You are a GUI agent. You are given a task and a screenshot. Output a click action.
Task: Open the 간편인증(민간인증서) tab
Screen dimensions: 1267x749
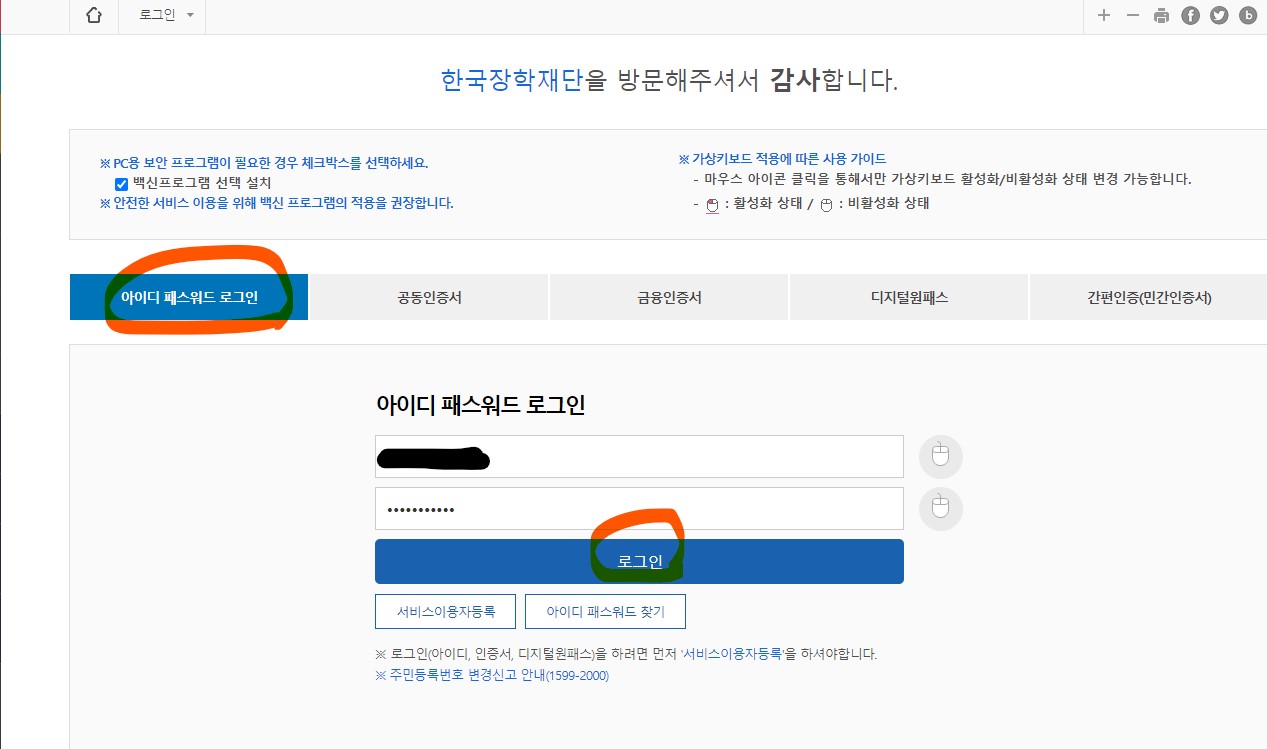(x=1148, y=297)
